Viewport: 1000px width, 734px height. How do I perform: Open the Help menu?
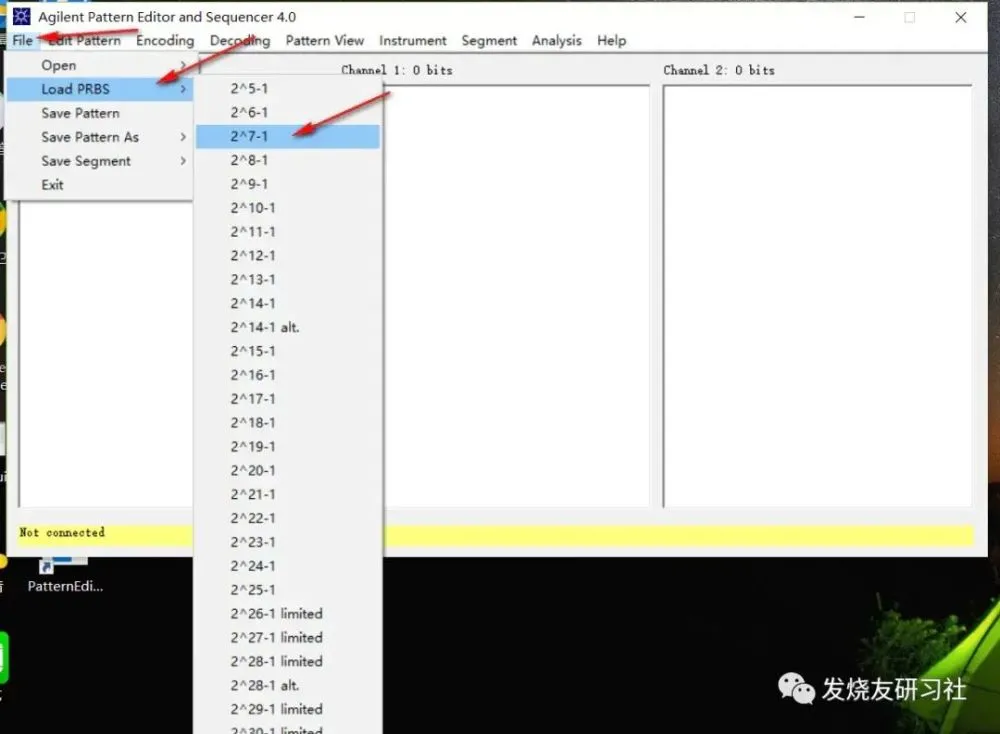pos(612,40)
